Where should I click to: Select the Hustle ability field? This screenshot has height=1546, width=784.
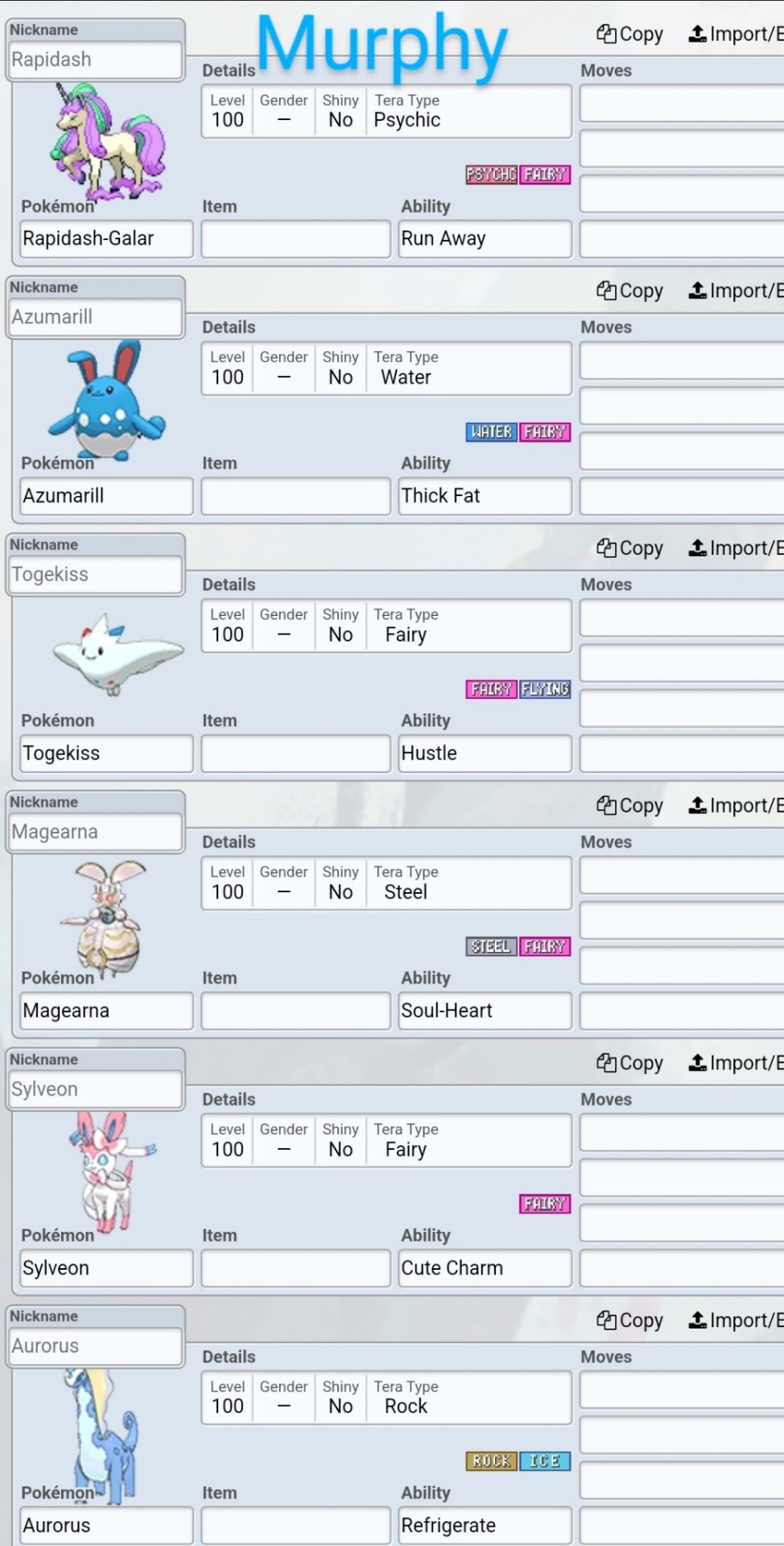(485, 754)
